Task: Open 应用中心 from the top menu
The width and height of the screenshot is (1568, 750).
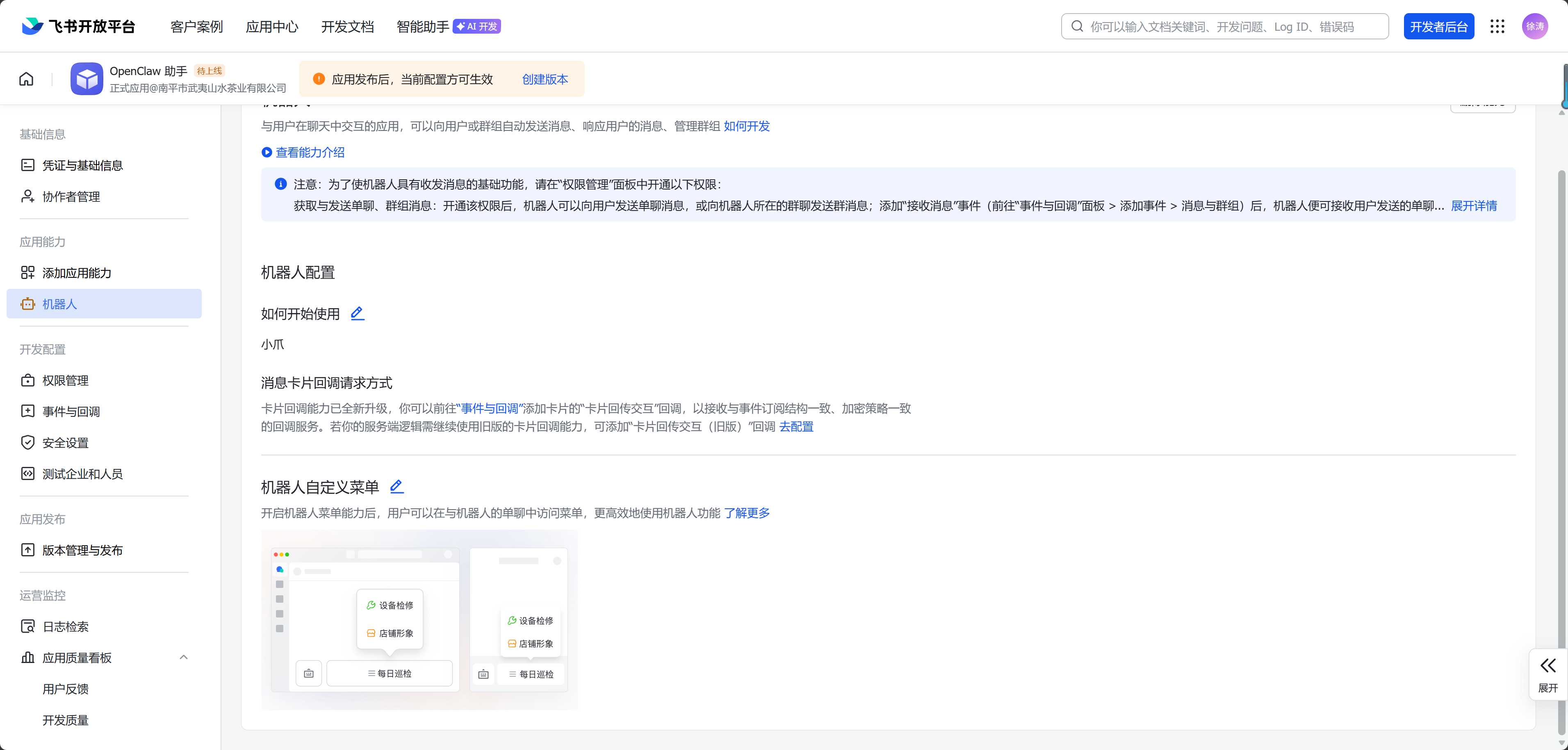Action: point(272,26)
